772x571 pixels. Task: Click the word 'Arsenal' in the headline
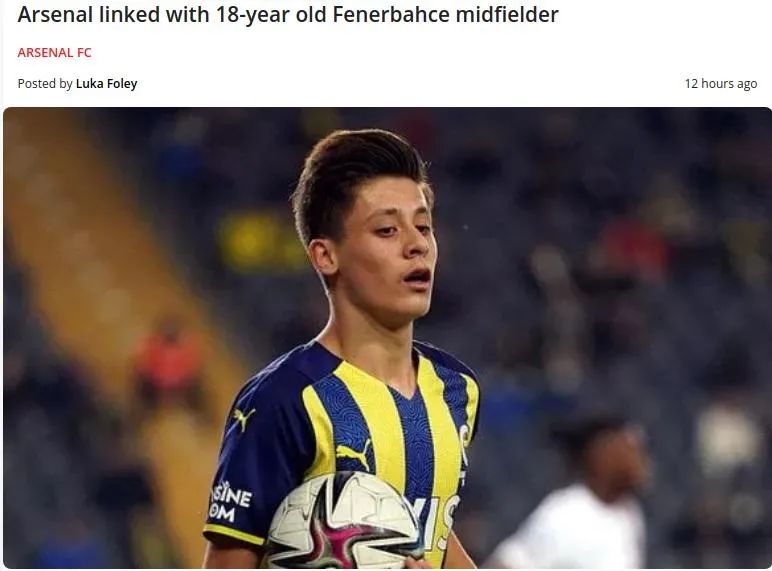(x=55, y=14)
